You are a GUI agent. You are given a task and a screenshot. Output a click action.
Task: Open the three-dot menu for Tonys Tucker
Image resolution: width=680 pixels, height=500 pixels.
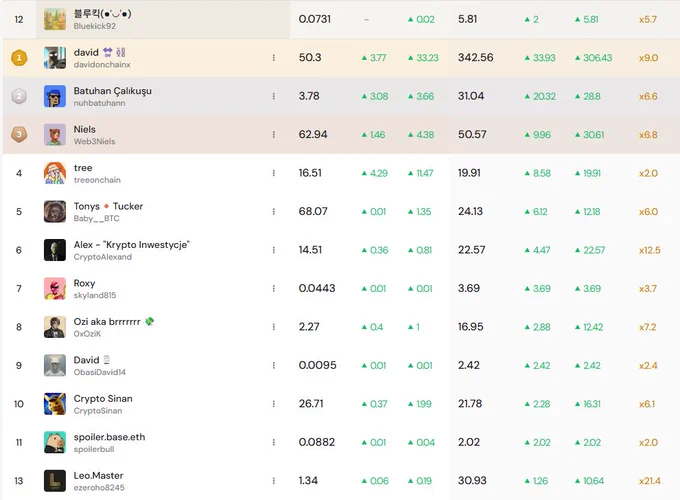274,212
